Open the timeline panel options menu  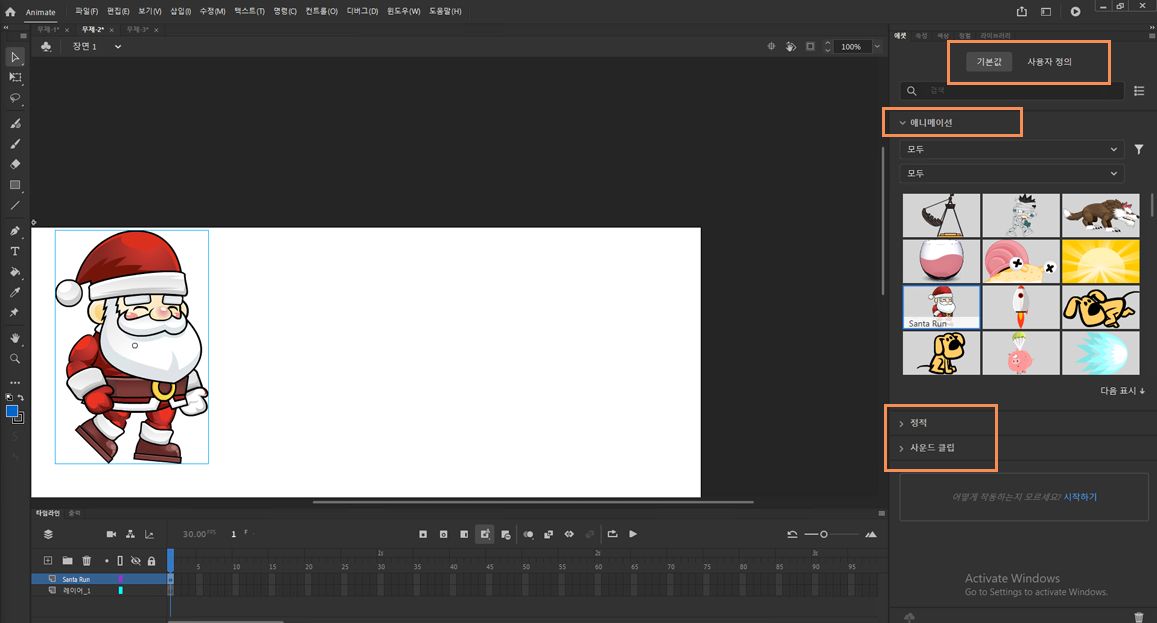[x=882, y=513]
